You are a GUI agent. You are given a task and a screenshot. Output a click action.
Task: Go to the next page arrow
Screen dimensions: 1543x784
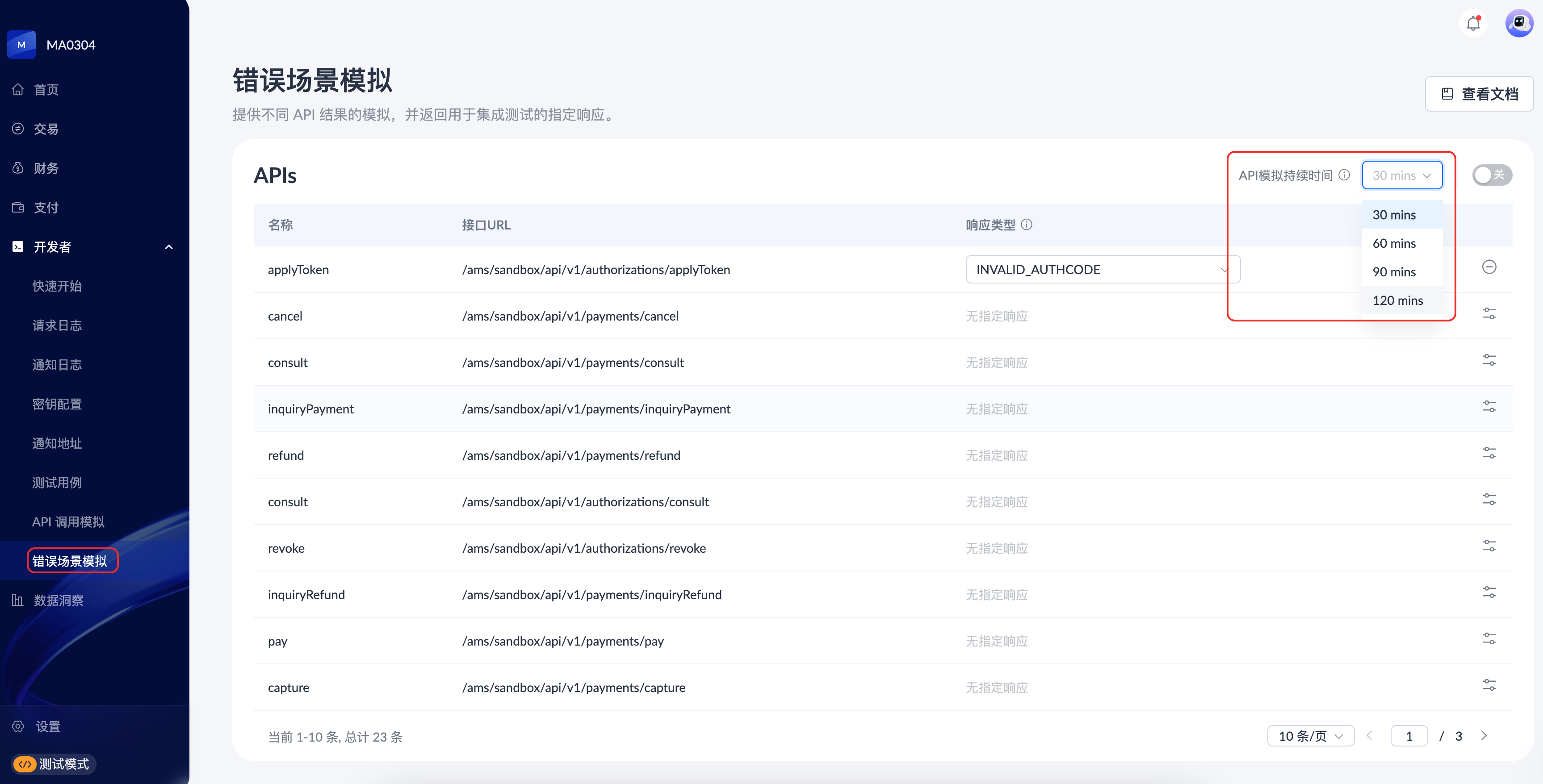pos(1484,735)
